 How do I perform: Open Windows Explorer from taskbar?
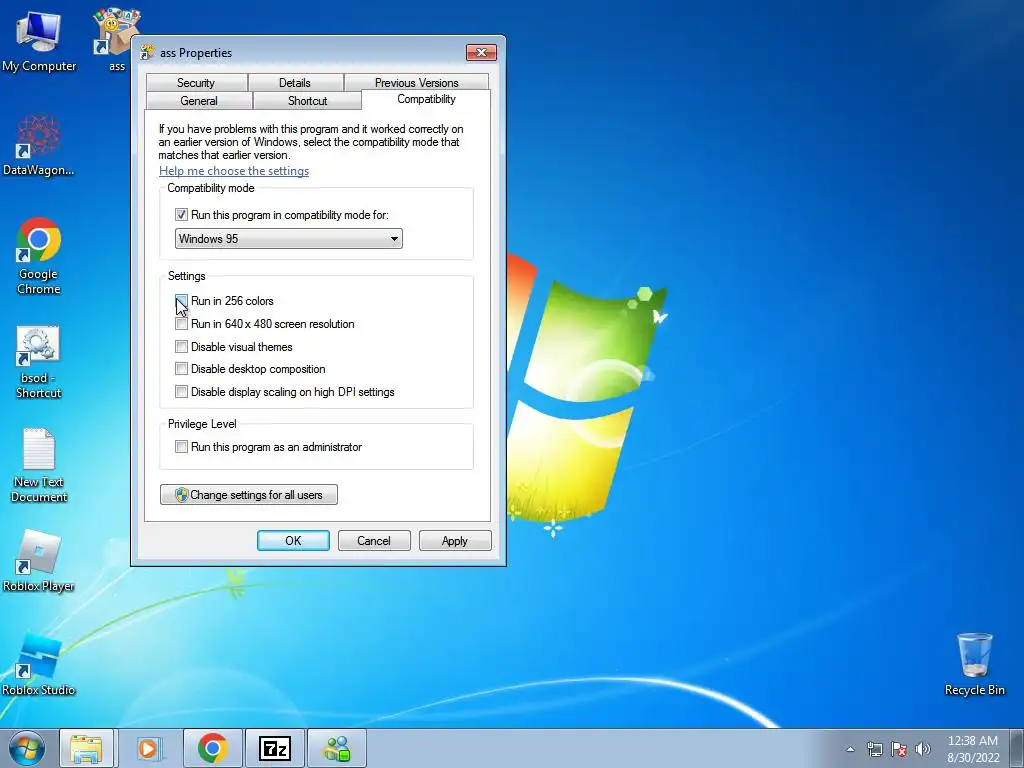(86, 748)
